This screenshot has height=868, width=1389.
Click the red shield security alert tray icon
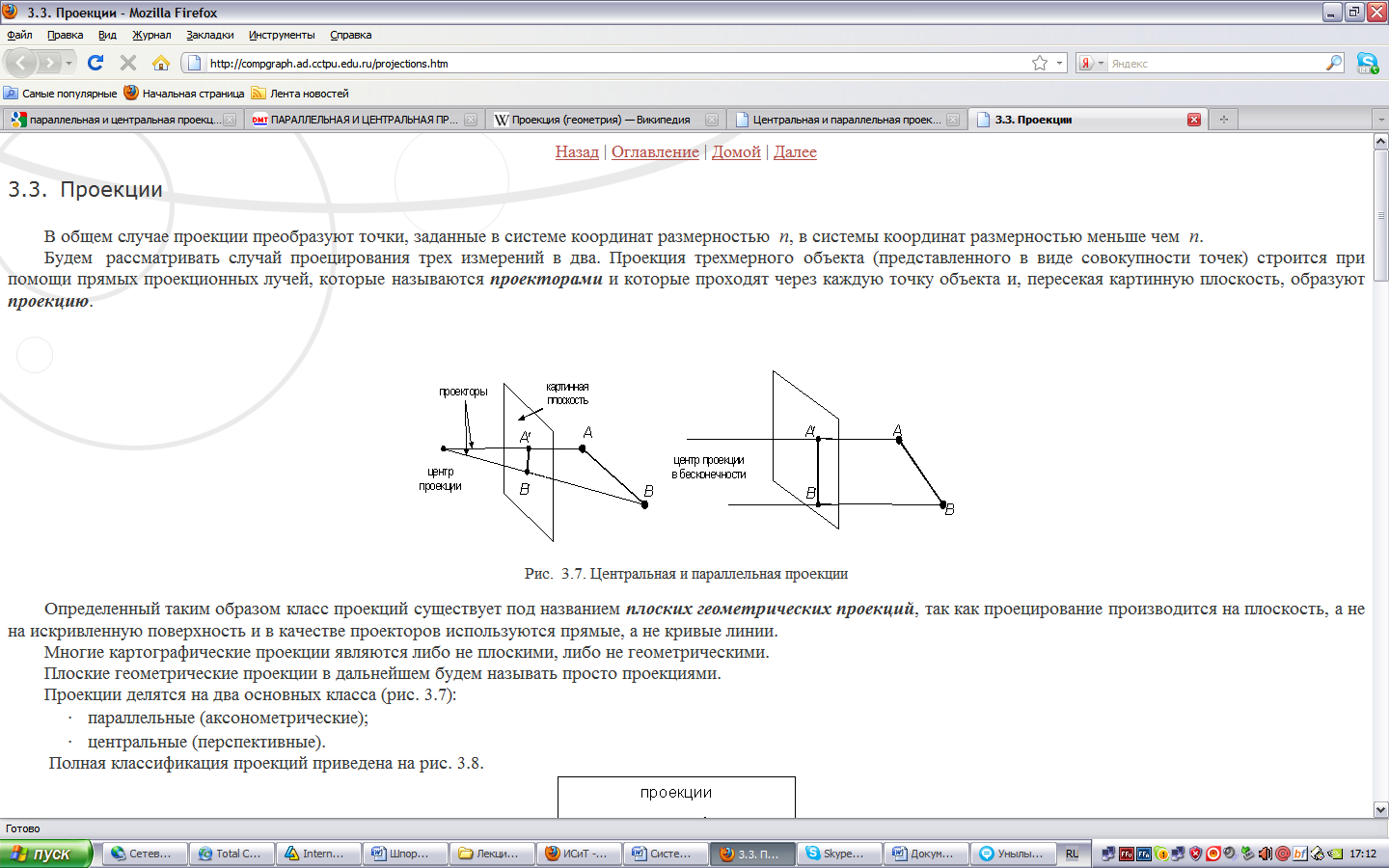(1196, 854)
